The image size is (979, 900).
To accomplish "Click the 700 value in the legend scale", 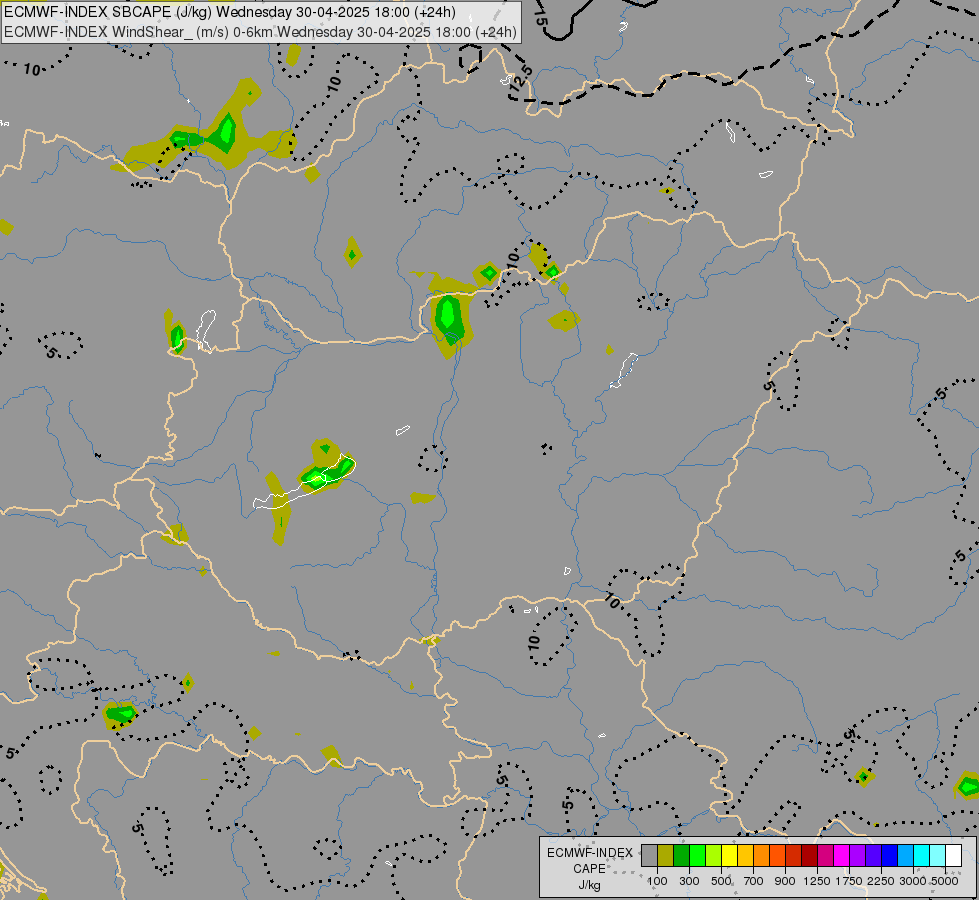I will 754,881.
